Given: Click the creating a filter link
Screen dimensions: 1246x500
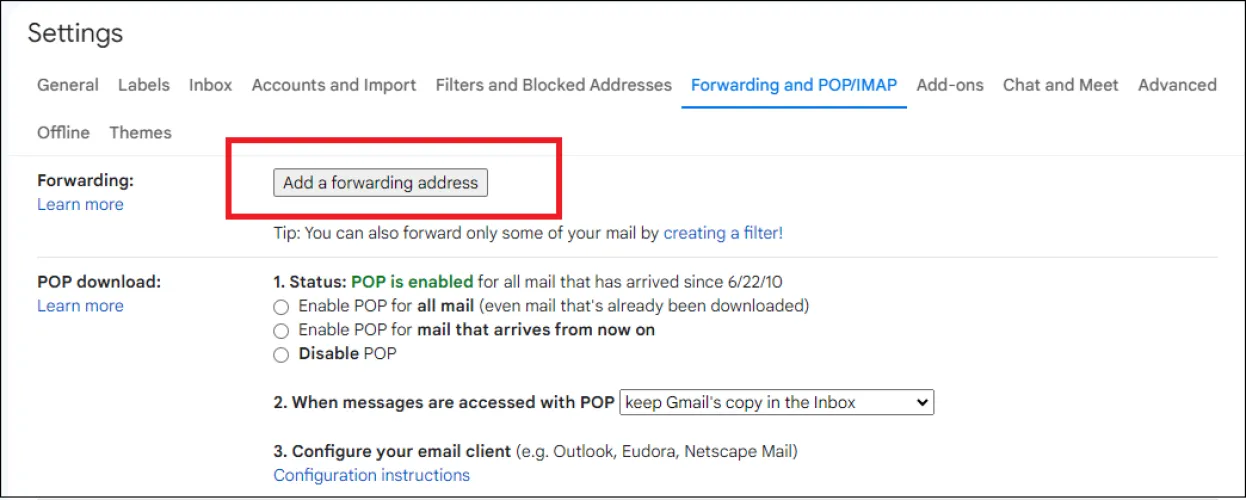Looking at the screenshot, I should click(723, 233).
